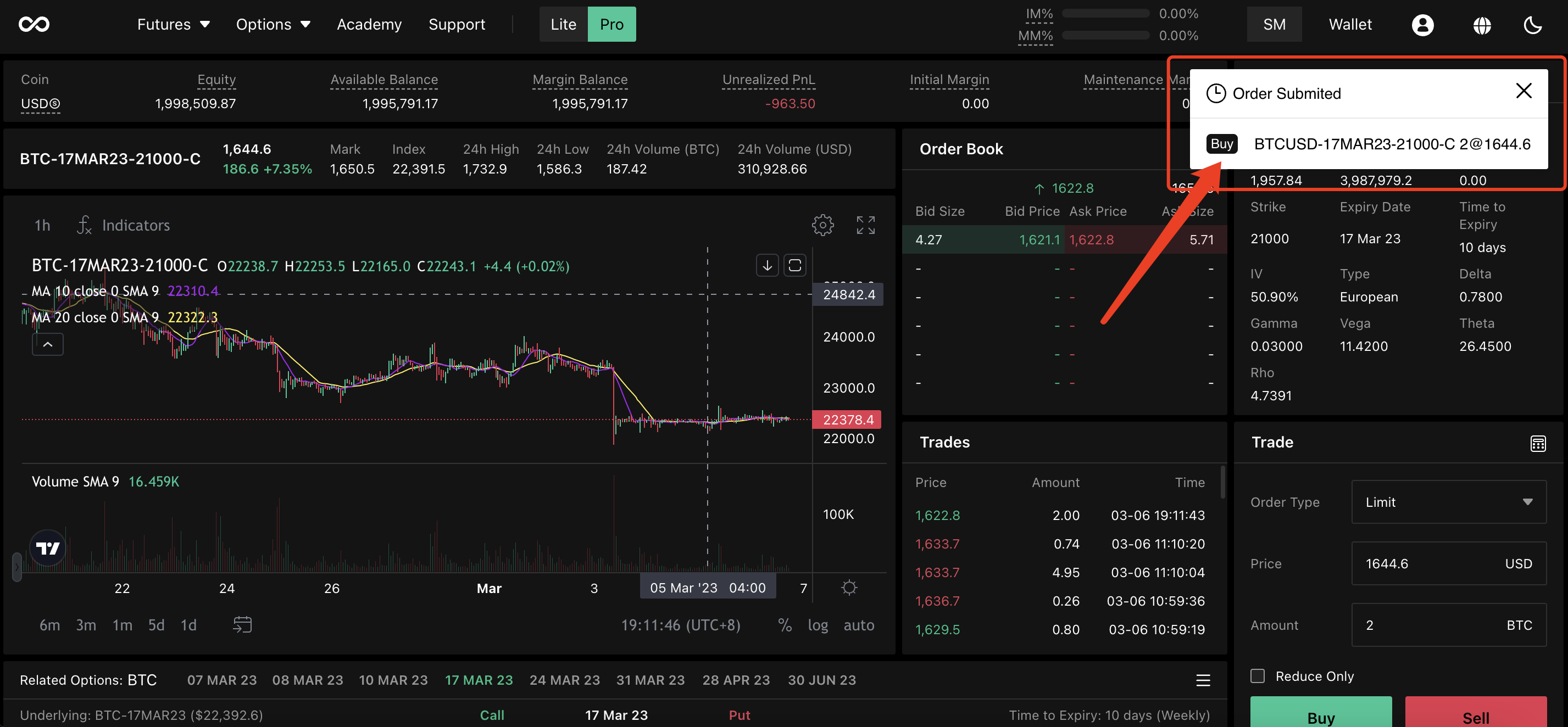
Task: Click bid price 1,621.1 in order book
Action: [x=1039, y=240]
